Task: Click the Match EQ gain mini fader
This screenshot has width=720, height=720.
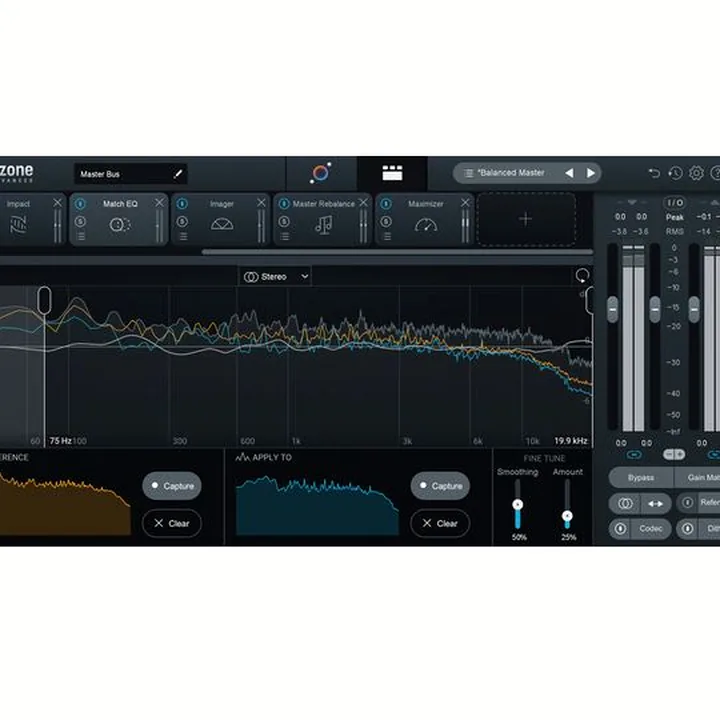Action: (x=159, y=225)
